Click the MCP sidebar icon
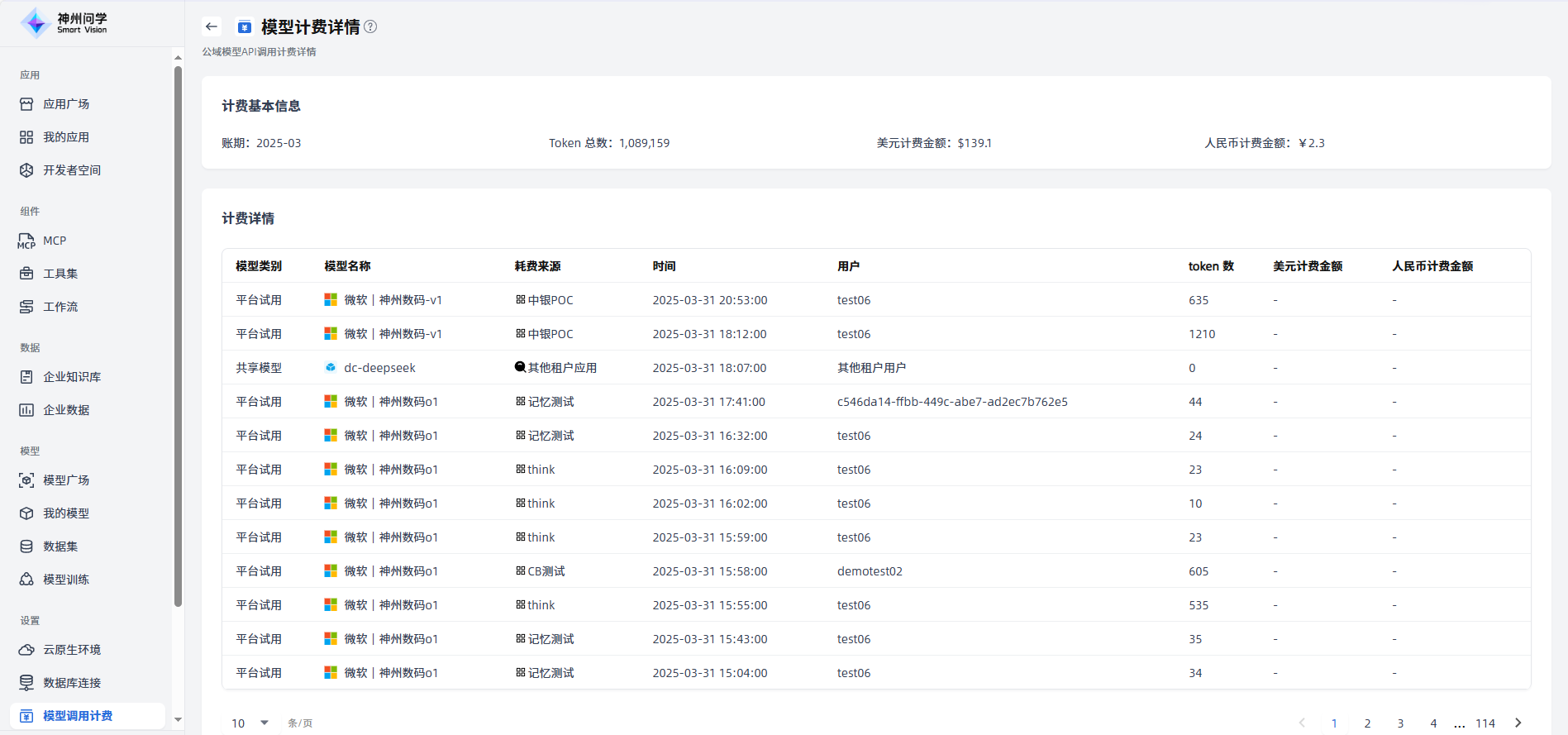Image resolution: width=1568 pixels, height=735 pixels. 26,241
